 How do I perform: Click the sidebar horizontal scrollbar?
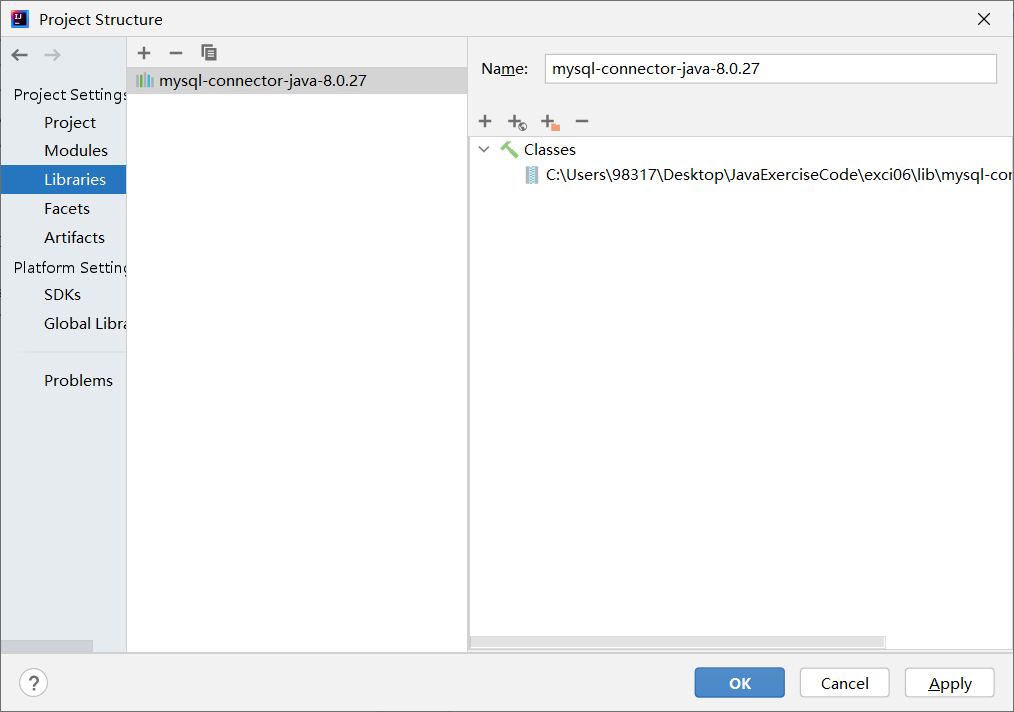point(47,646)
